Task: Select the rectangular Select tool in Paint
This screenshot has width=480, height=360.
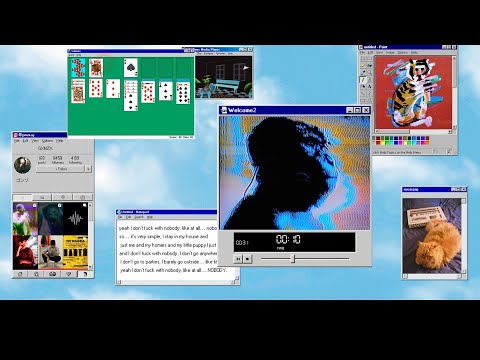Action: coord(370,59)
